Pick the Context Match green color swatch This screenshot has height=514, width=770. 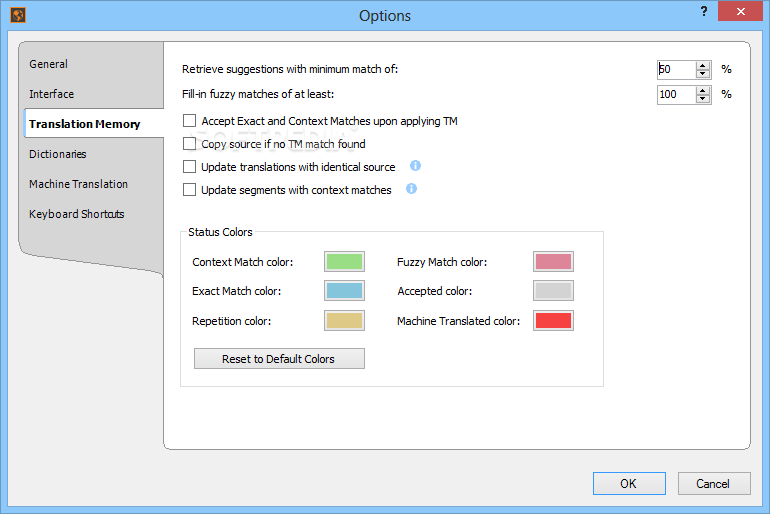(x=343, y=262)
